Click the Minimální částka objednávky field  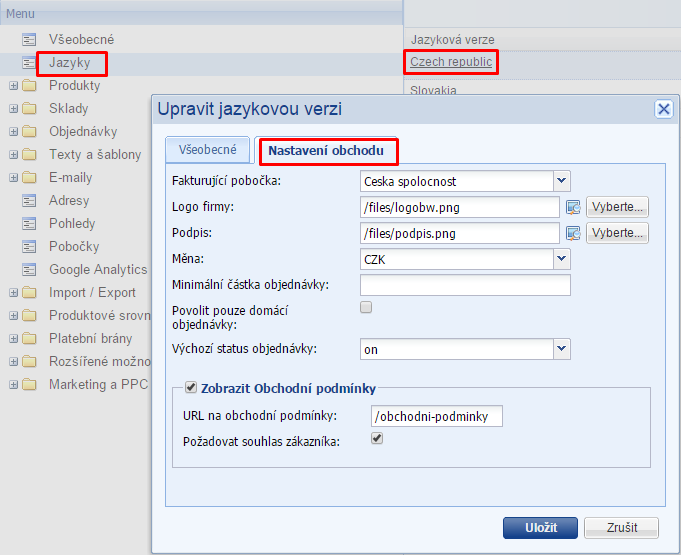click(x=465, y=285)
